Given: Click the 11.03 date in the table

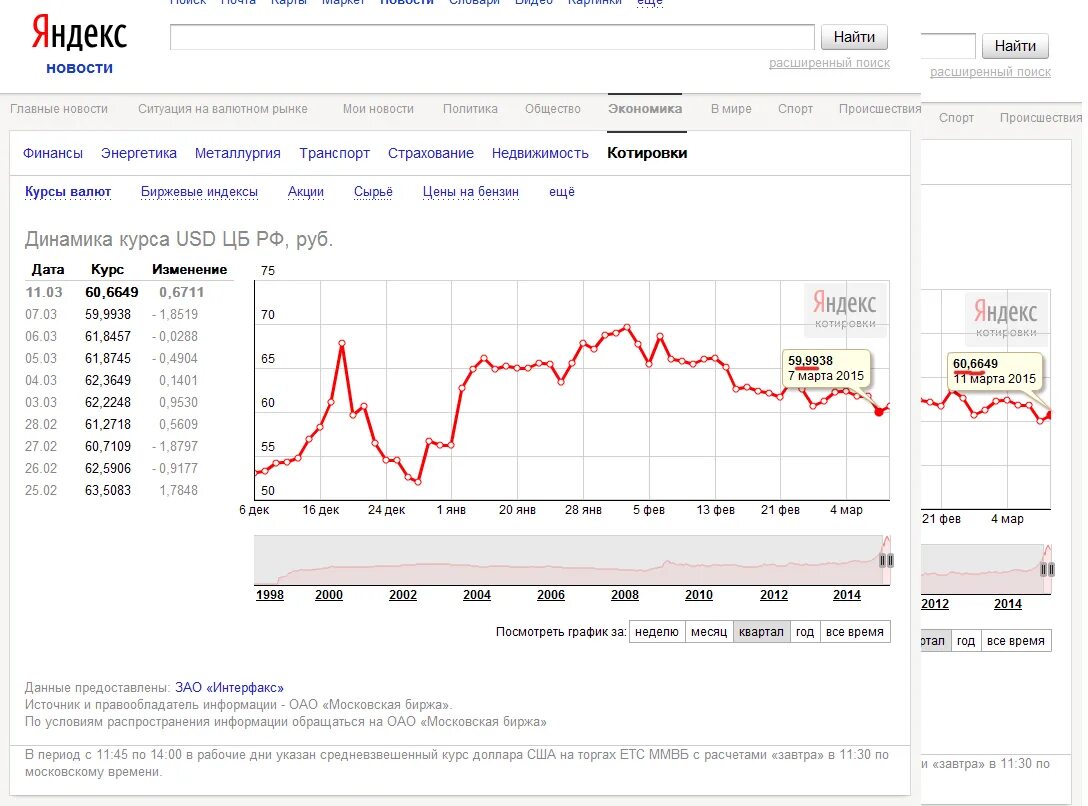Looking at the screenshot, I should [44, 293].
